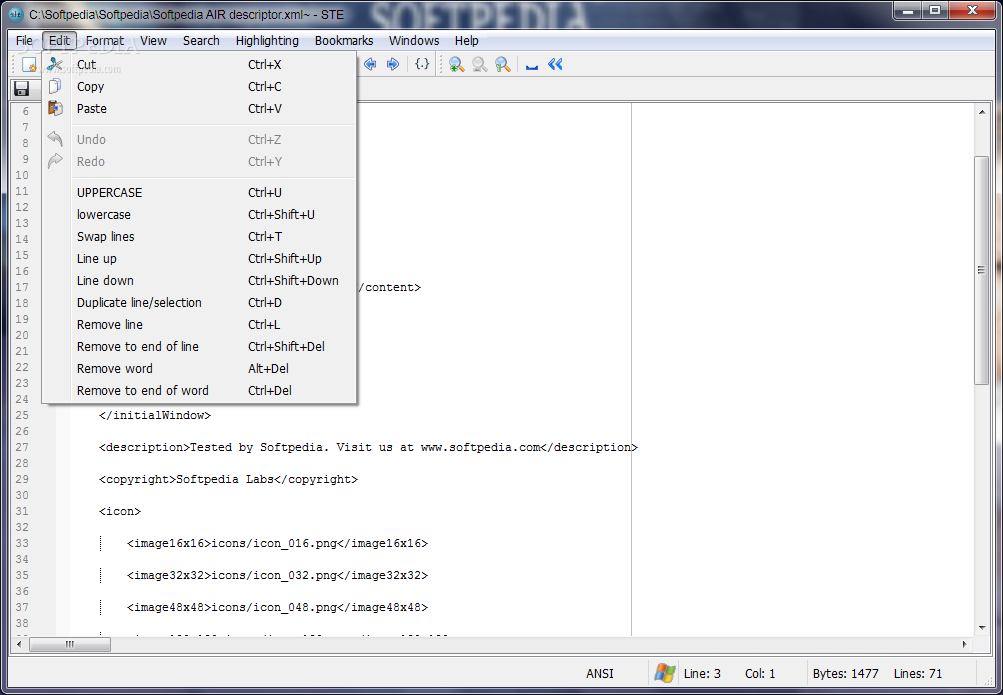Click line number 29 in the gutter

pyautogui.click(x=22, y=479)
